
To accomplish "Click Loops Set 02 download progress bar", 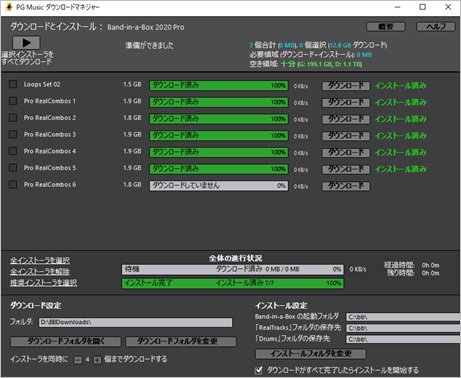I will coord(219,85).
